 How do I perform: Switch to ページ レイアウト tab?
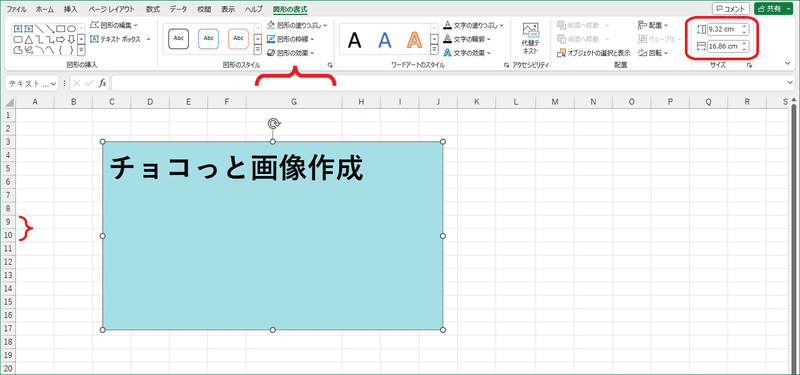tap(112, 10)
